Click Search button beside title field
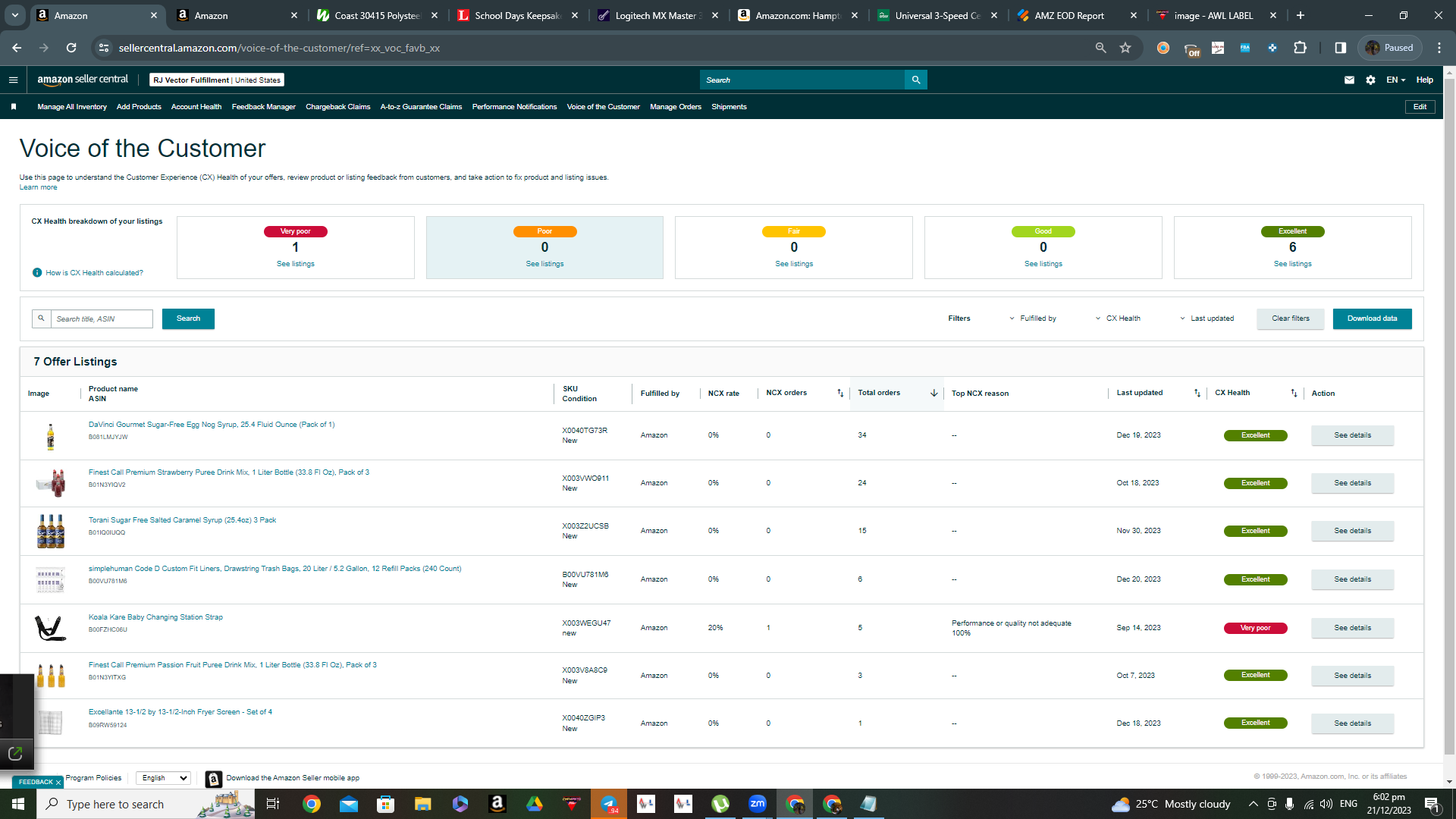 click(188, 318)
